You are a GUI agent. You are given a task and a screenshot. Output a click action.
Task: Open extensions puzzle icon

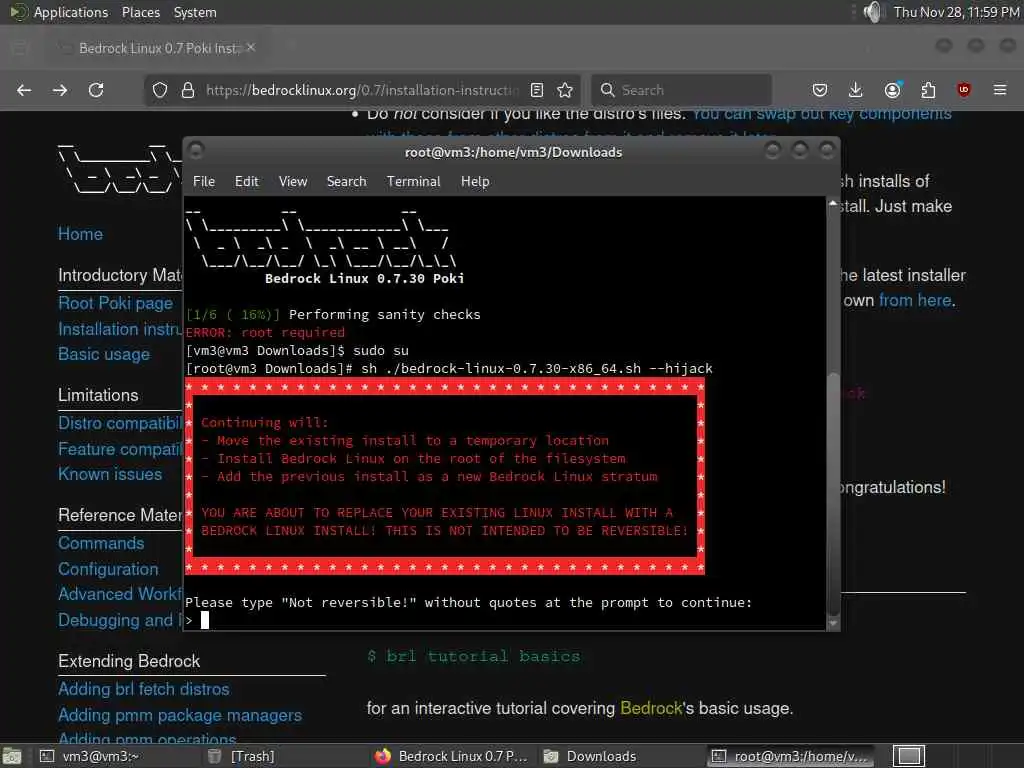(928, 90)
